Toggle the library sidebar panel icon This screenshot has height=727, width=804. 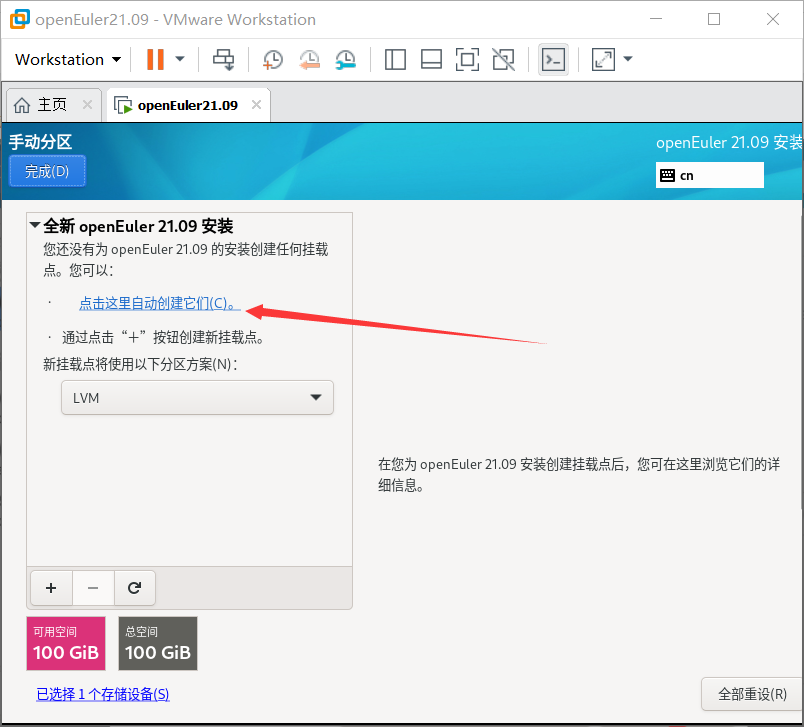pos(395,59)
